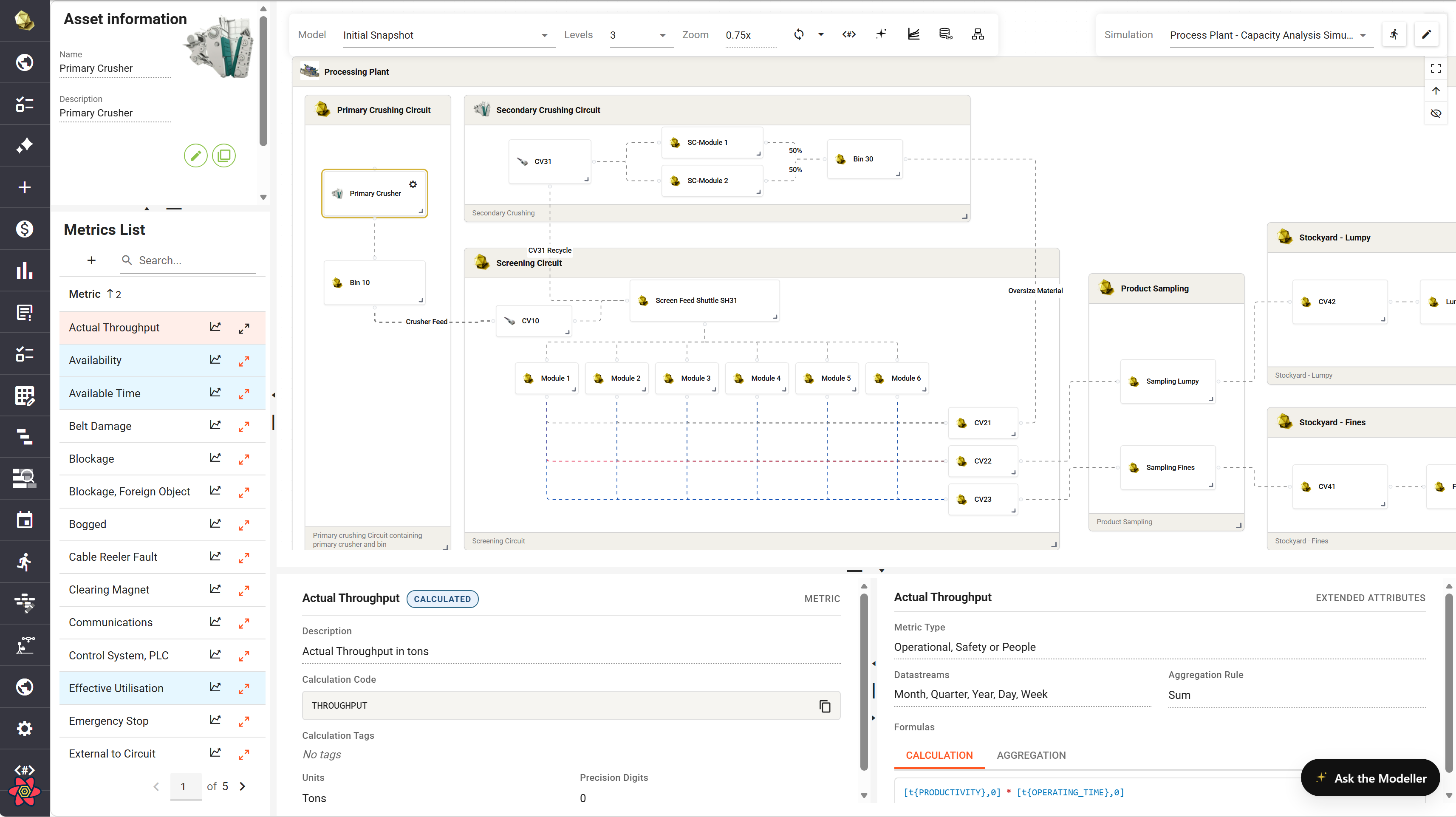Switch to the AGGREGATION formulas tab
This screenshot has width=1456, height=817.
click(x=1031, y=755)
